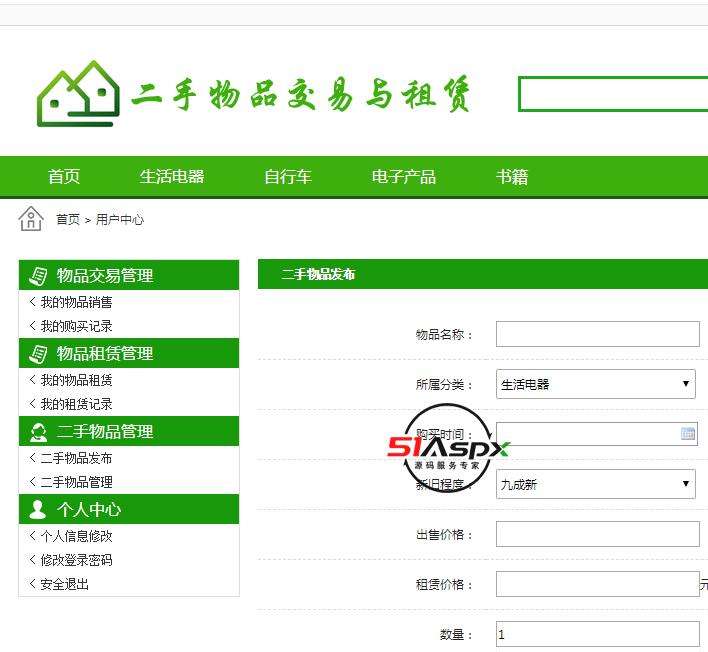This screenshot has width=708, height=652.
Task: Click the header search box
Action: [613, 94]
